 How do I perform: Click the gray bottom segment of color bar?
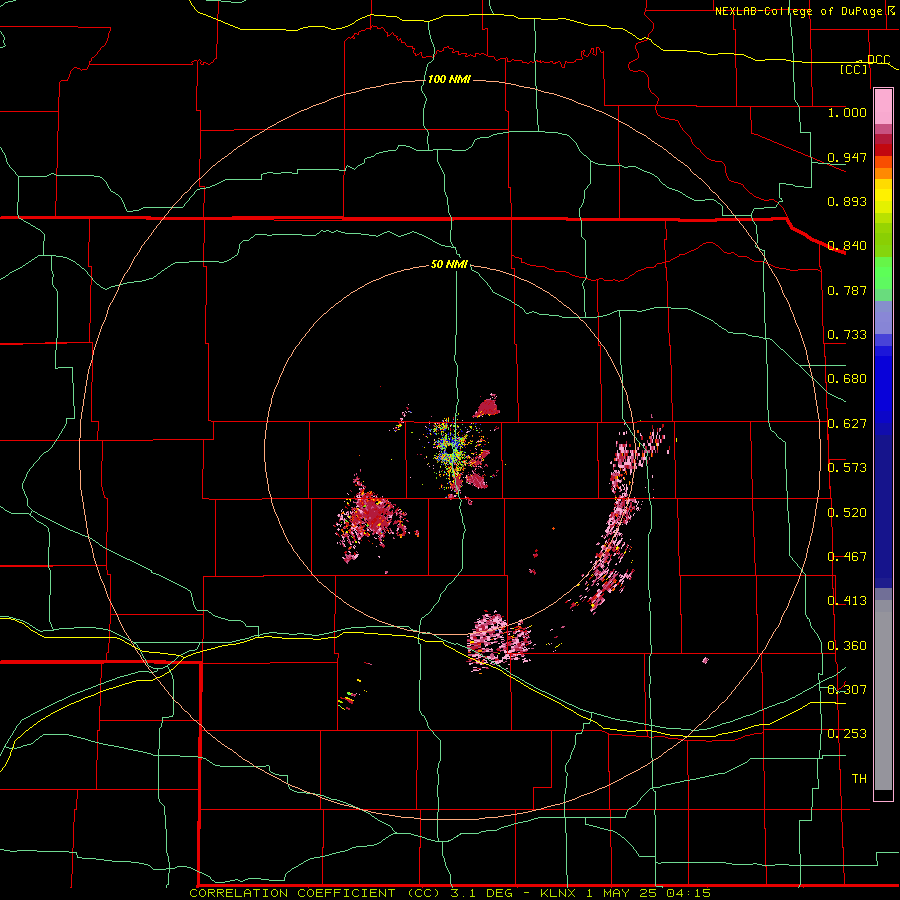coord(883,695)
